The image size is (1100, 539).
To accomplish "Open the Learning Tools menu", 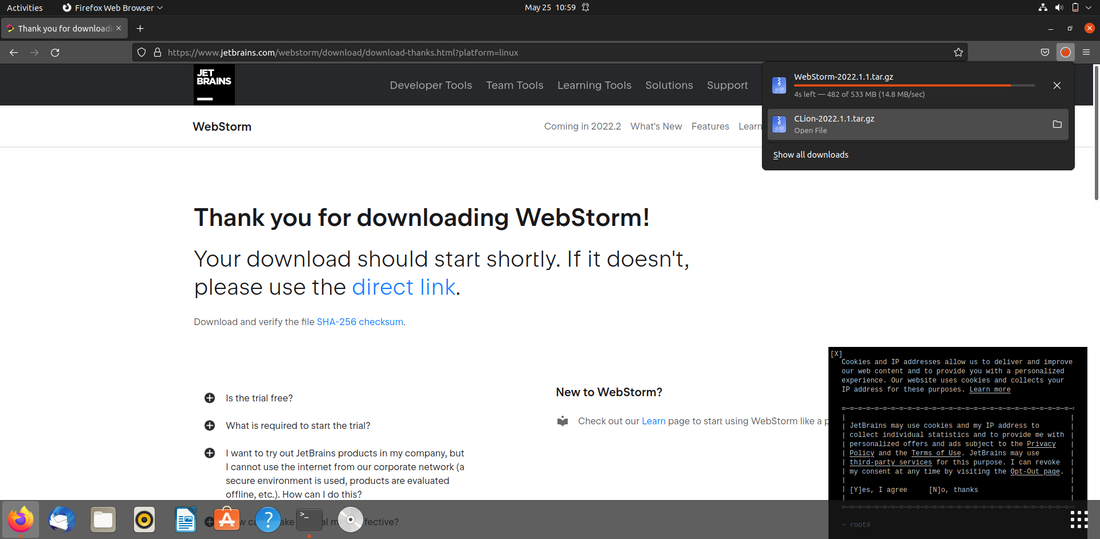I will coord(594,85).
